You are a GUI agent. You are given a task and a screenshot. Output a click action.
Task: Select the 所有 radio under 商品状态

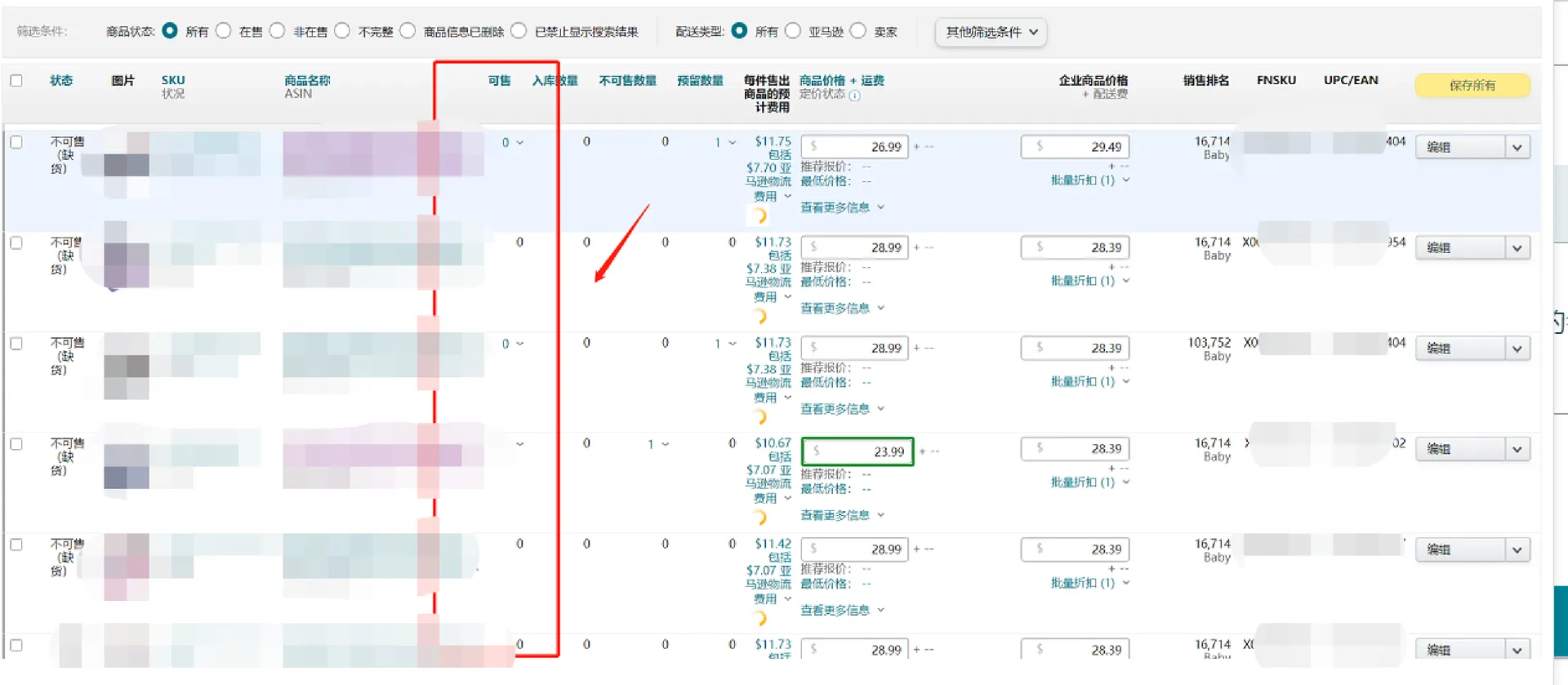tap(170, 31)
